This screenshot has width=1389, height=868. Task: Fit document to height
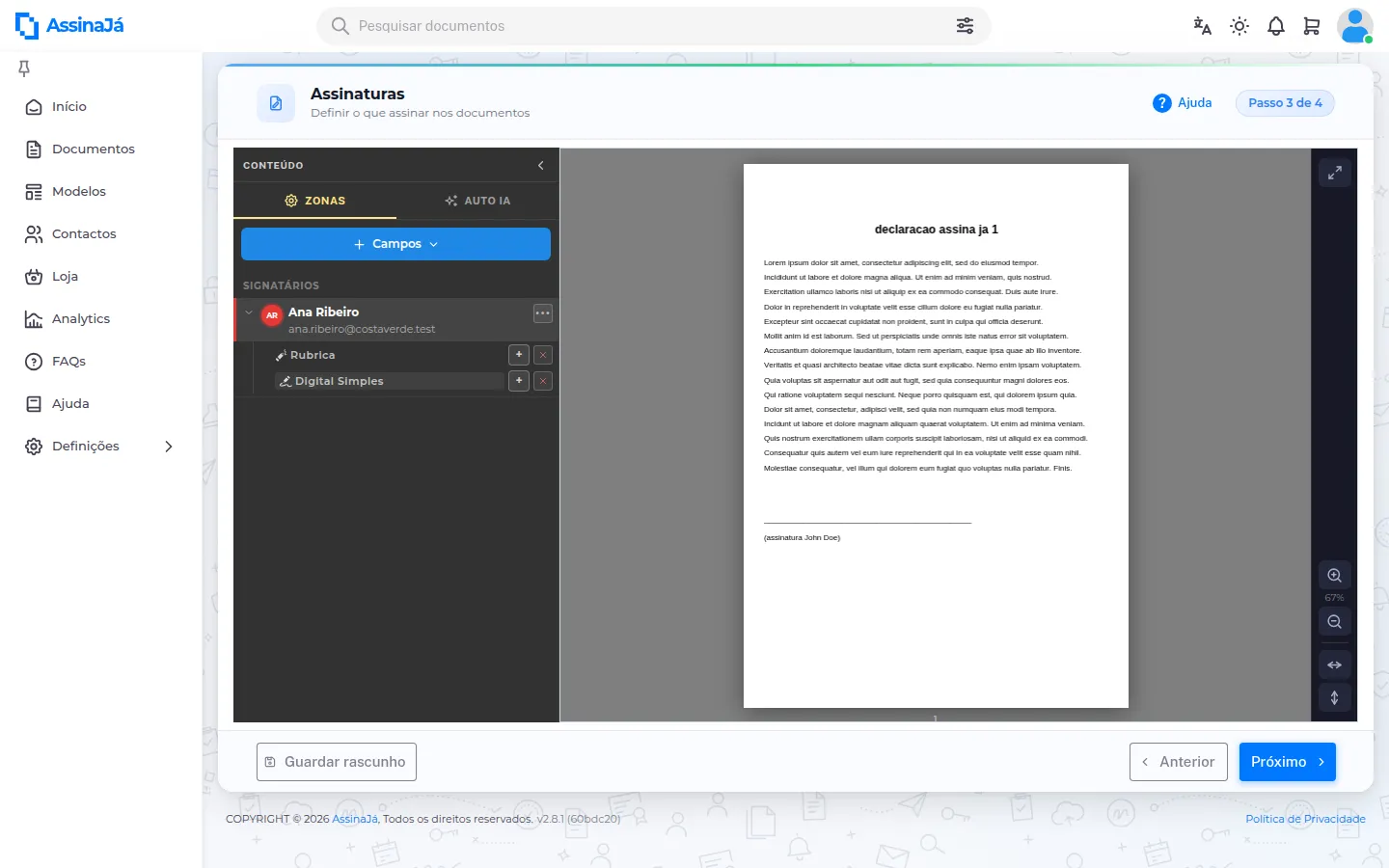(x=1335, y=697)
